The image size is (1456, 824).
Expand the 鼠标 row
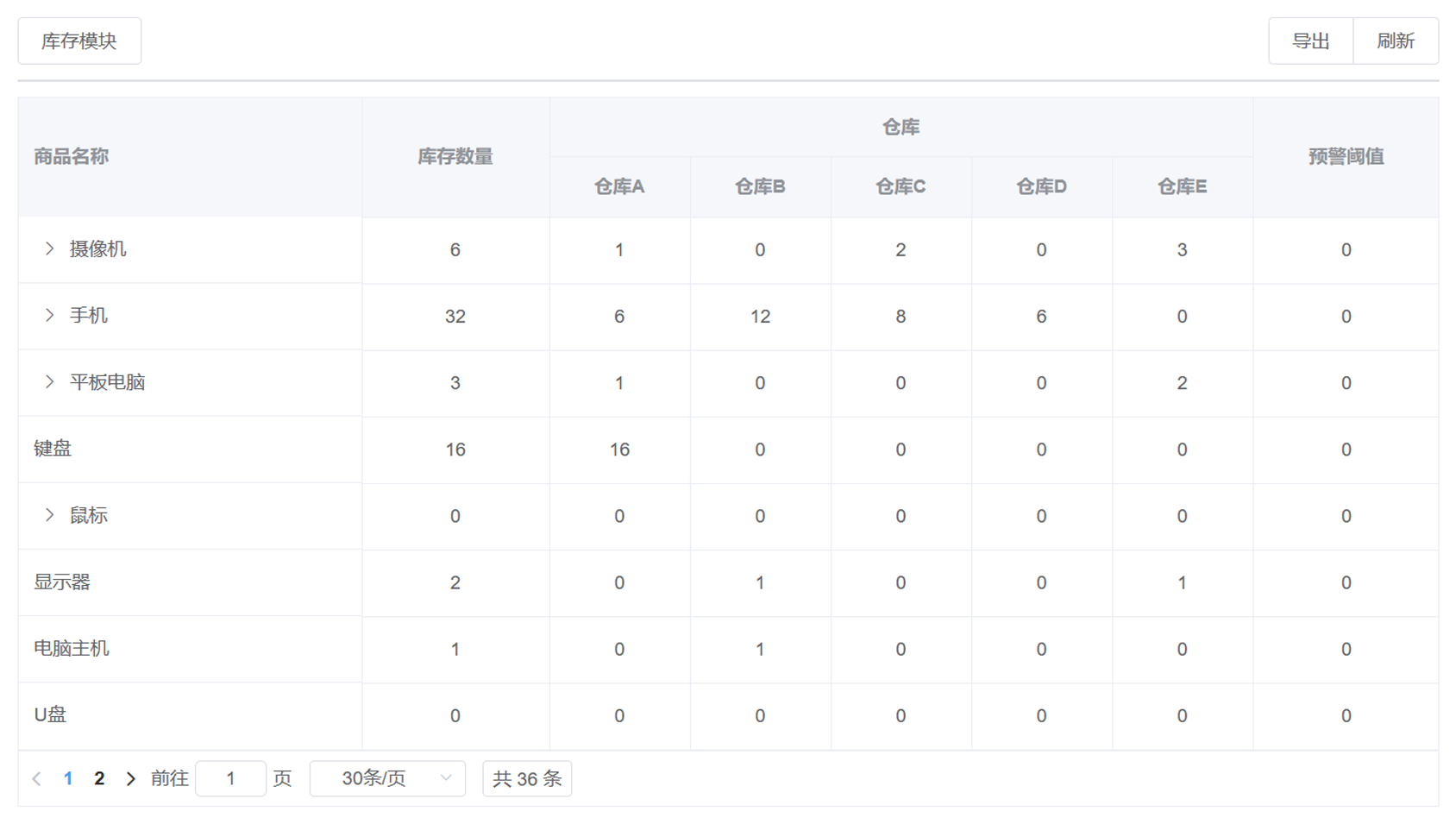coord(49,515)
